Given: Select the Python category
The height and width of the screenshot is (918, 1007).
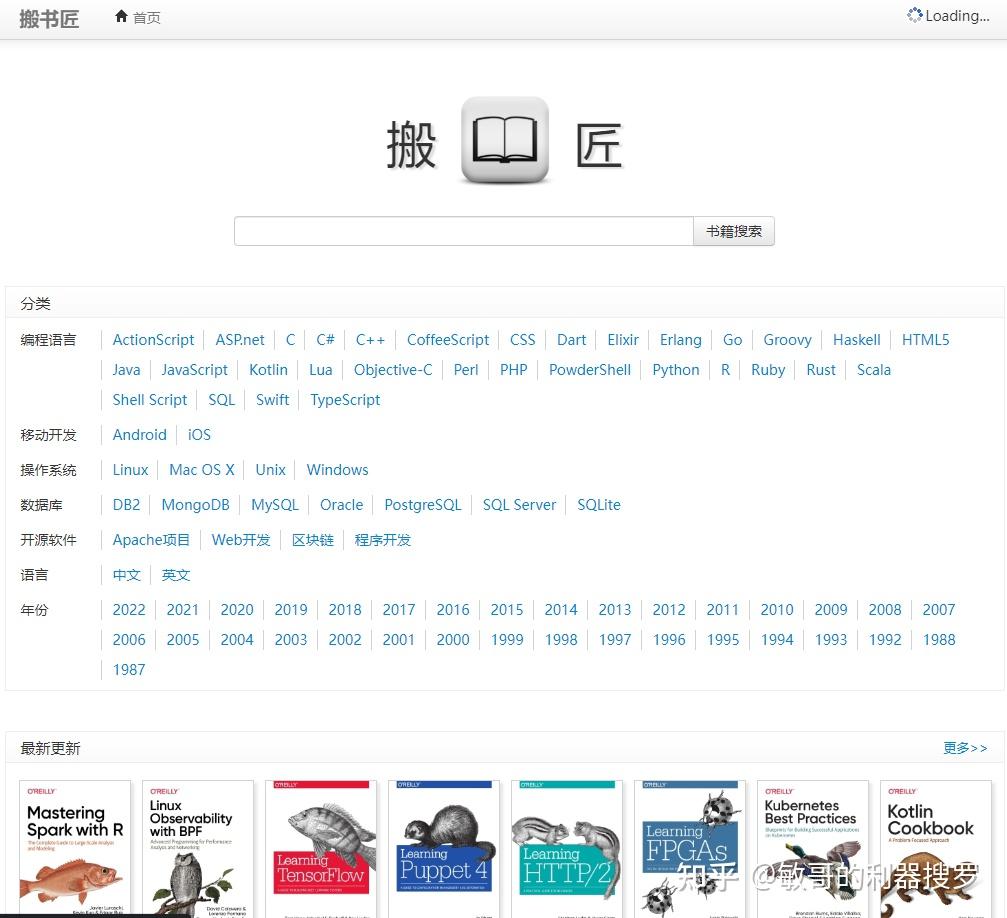Looking at the screenshot, I should coord(676,370).
